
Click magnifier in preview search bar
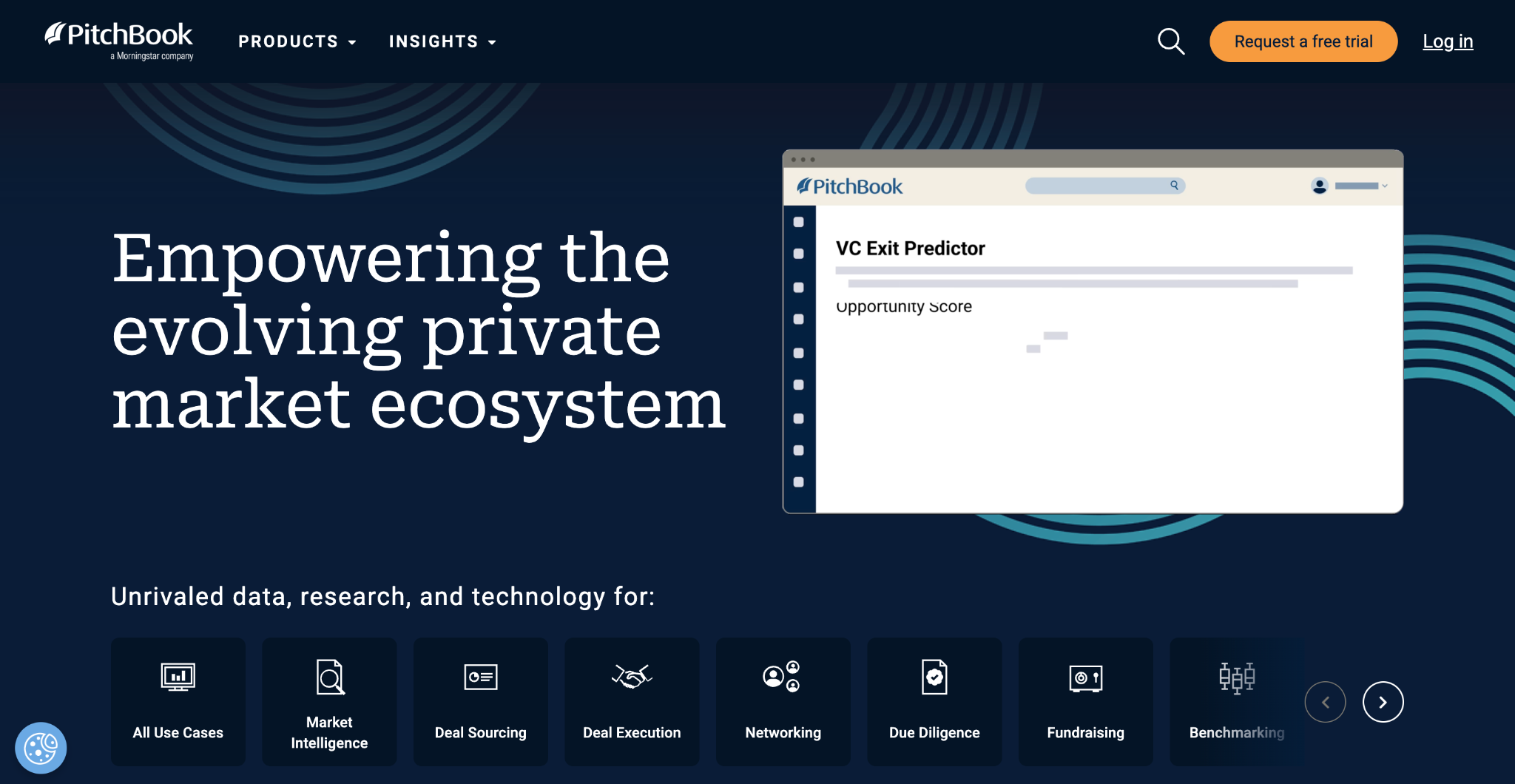(x=1174, y=186)
